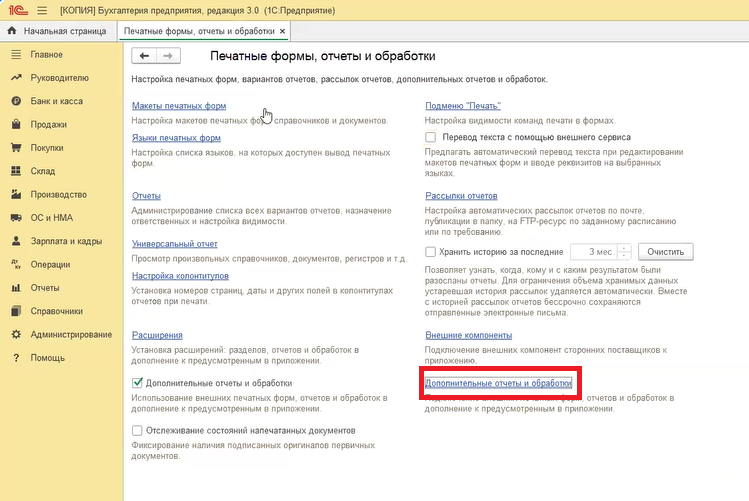Open the hamburger main menu
Viewport: 749px width, 501px height.
41,9
